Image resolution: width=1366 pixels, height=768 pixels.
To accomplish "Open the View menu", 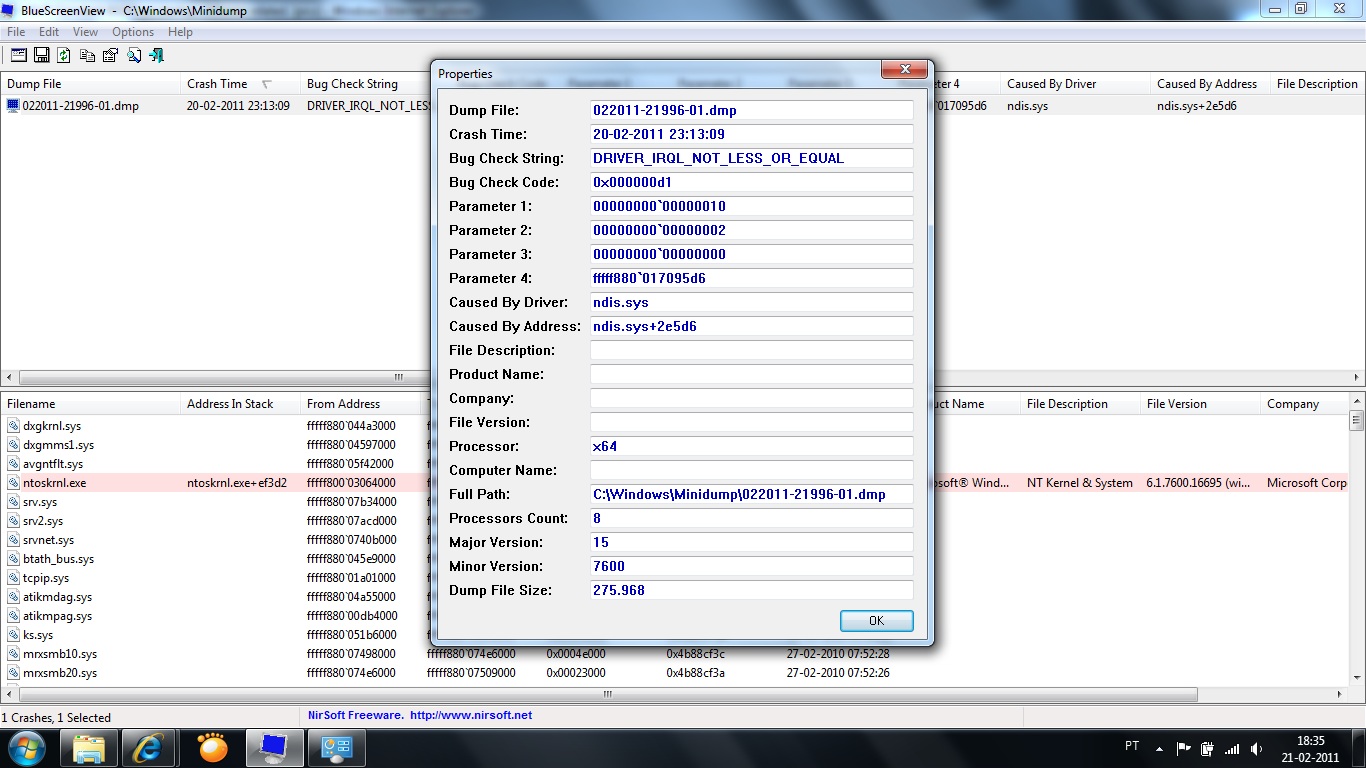I will (86, 32).
